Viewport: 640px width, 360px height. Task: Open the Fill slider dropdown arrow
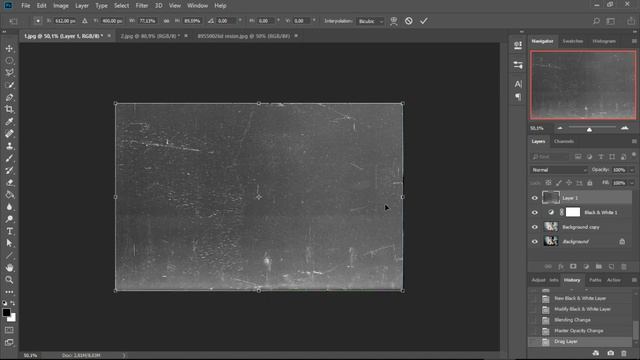tap(632, 183)
